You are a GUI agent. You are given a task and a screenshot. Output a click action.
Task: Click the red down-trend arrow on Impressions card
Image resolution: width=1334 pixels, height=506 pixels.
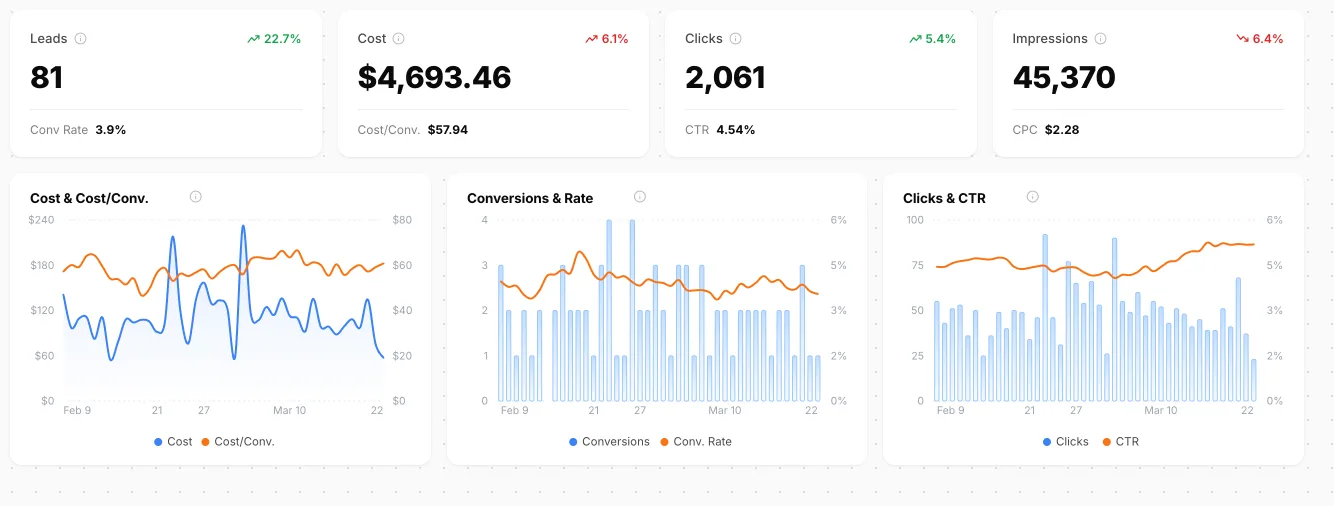(1243, 39)
